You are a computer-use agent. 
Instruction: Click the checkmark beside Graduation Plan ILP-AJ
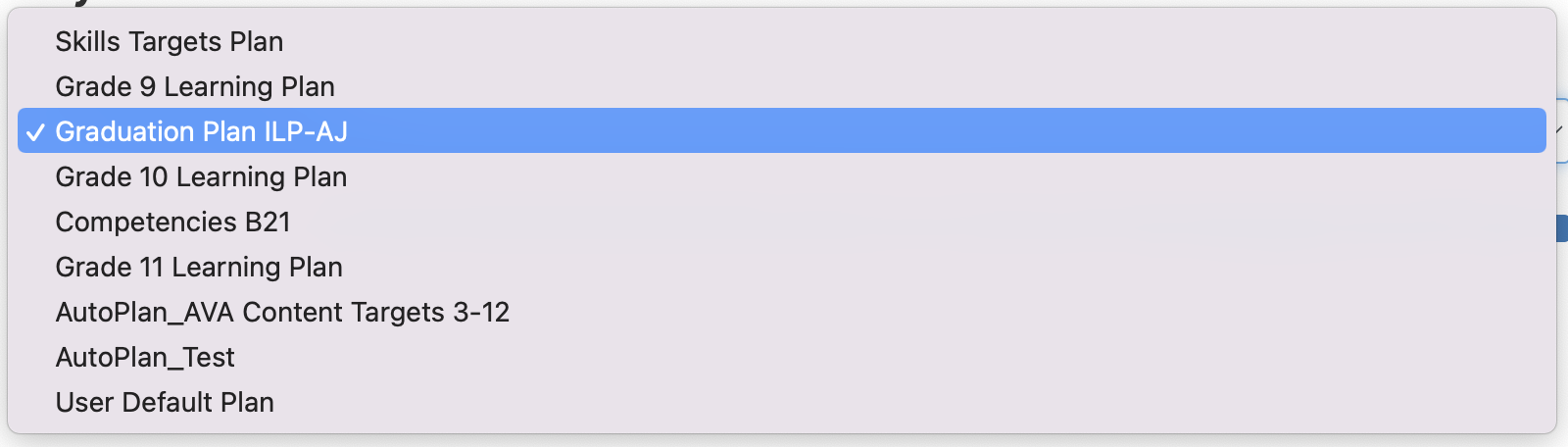click(35, 132)
